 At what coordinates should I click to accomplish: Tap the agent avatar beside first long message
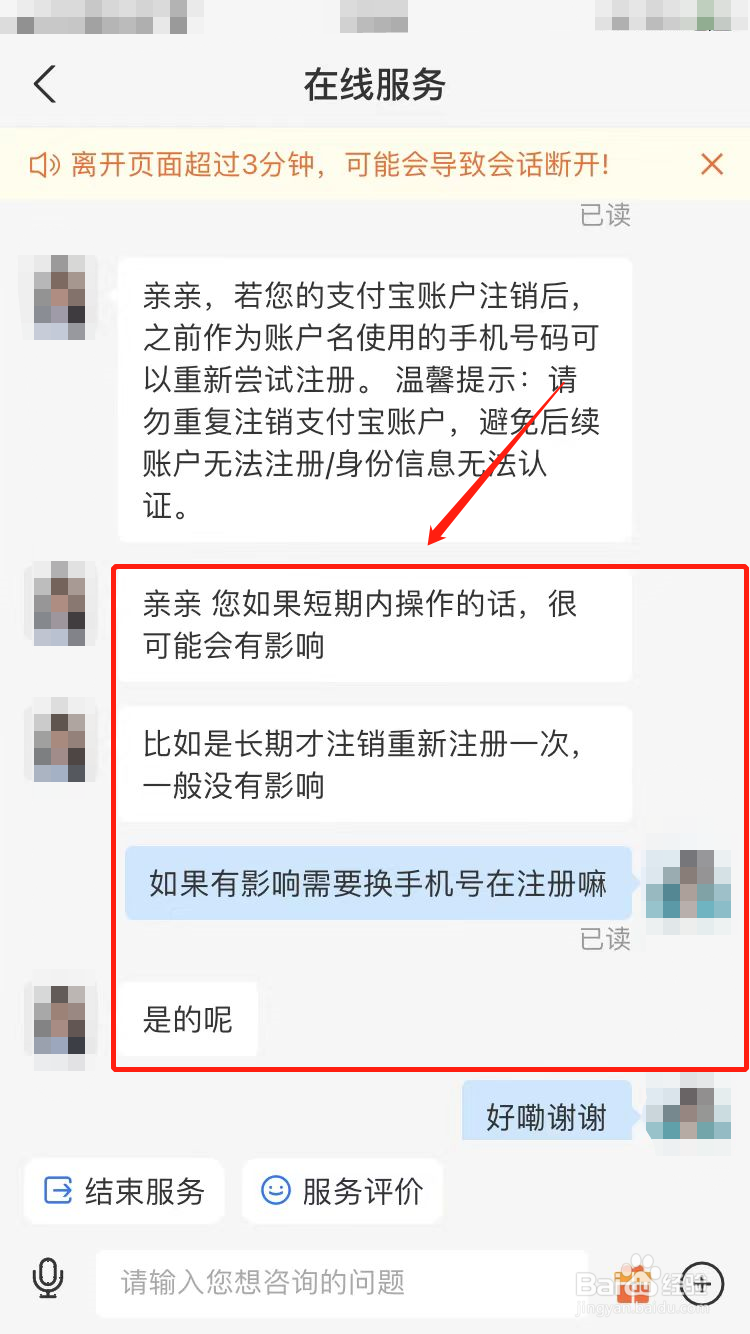tap(61, 298)
